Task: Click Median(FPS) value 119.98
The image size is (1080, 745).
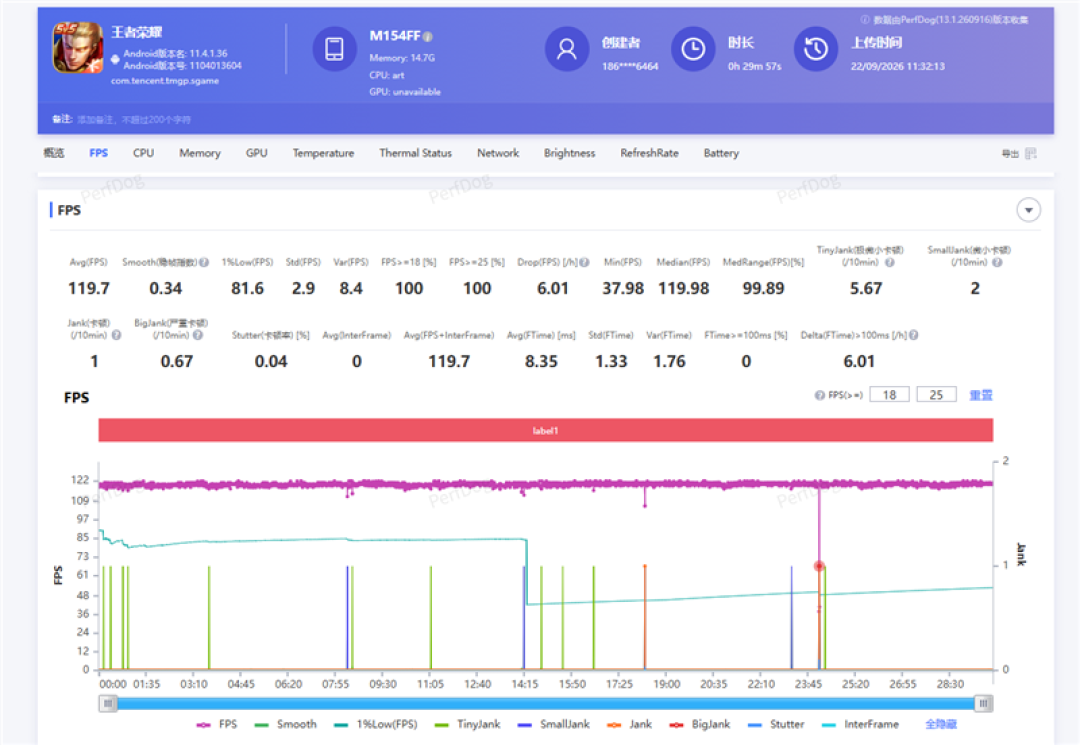Action: point(683,288)
